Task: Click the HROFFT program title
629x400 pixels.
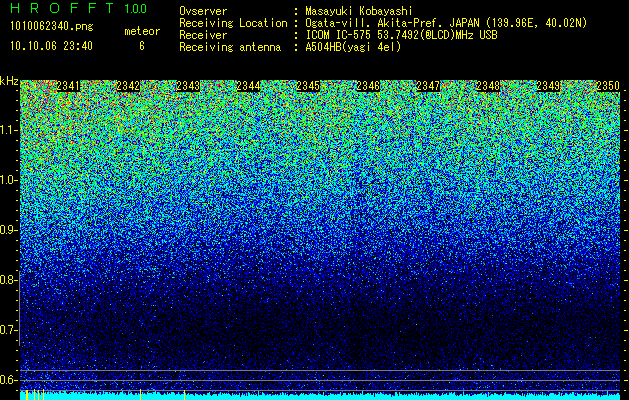Action: point(62,8)
